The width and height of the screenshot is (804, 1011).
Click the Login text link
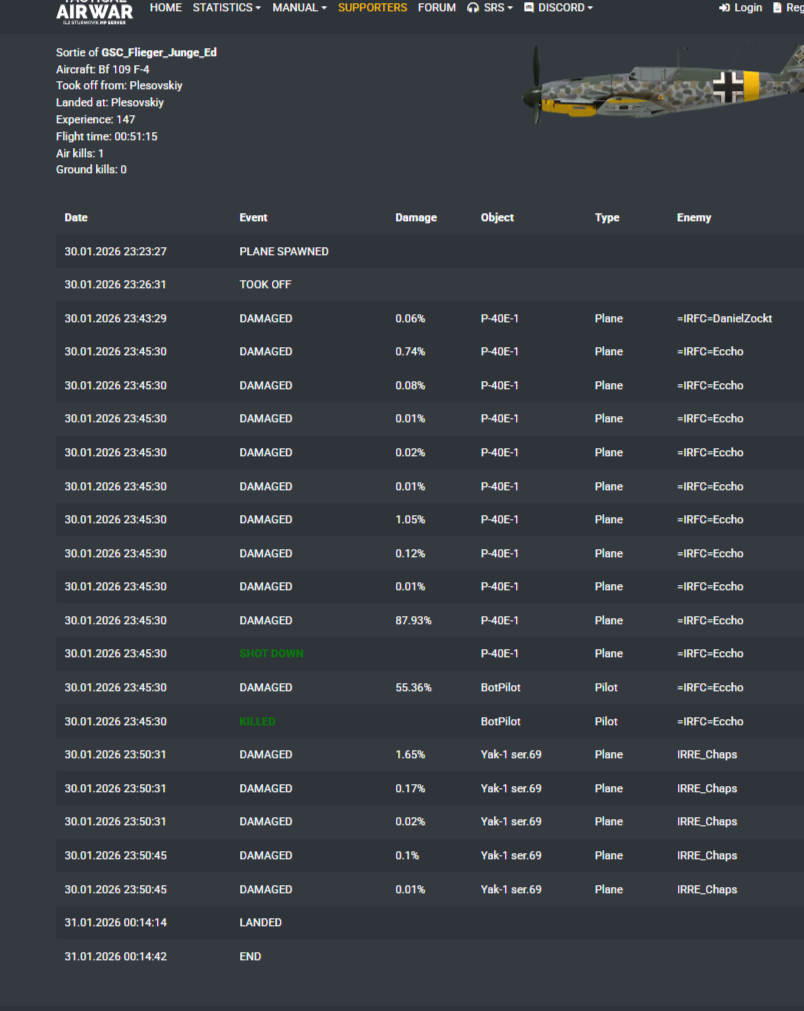(x=748, y=8)
